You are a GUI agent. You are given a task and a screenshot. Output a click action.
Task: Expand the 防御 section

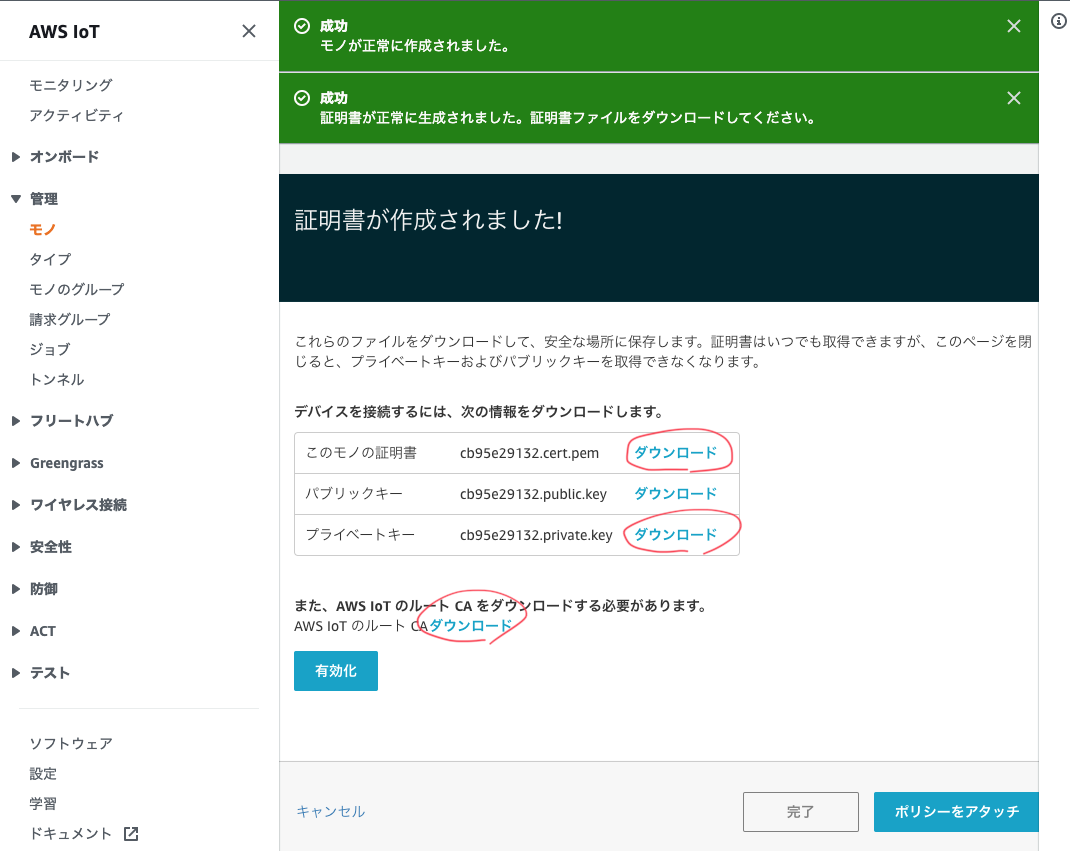coord(16,589)
